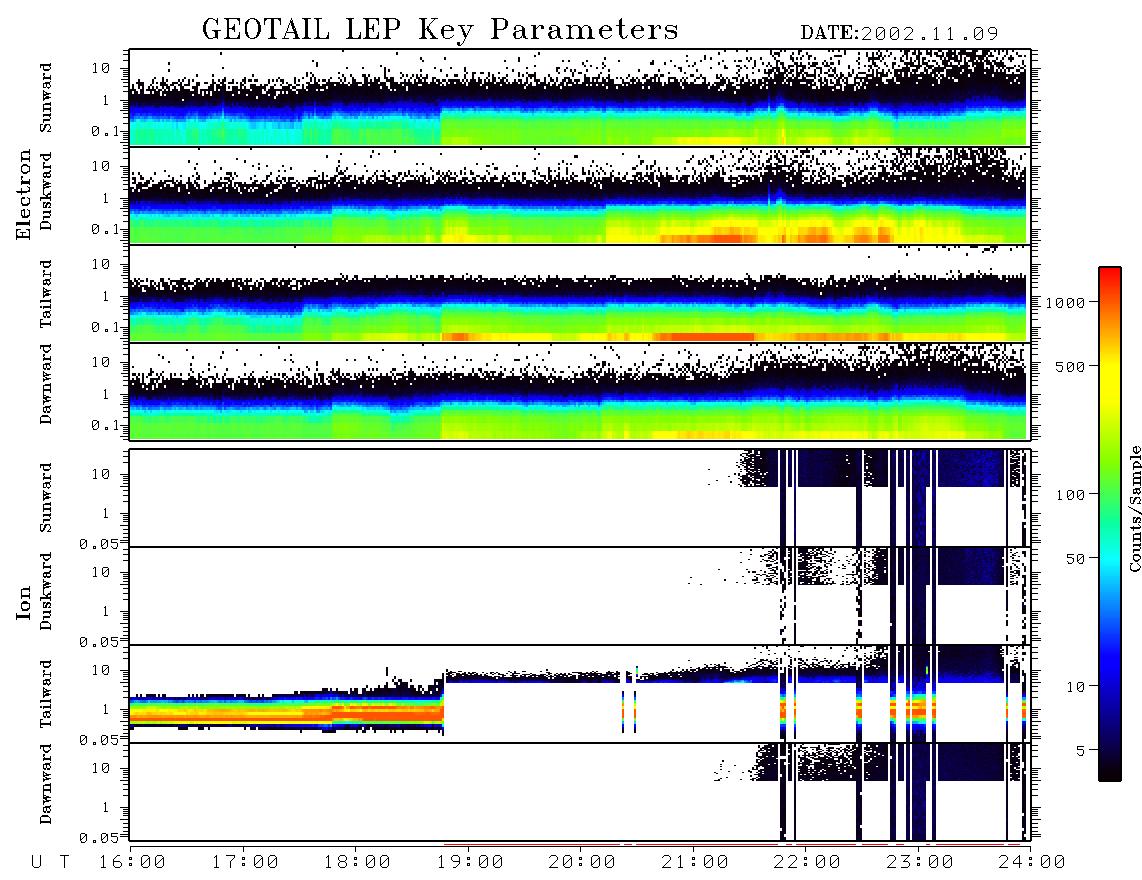Click the '50' colorbar tick value

1075,559
